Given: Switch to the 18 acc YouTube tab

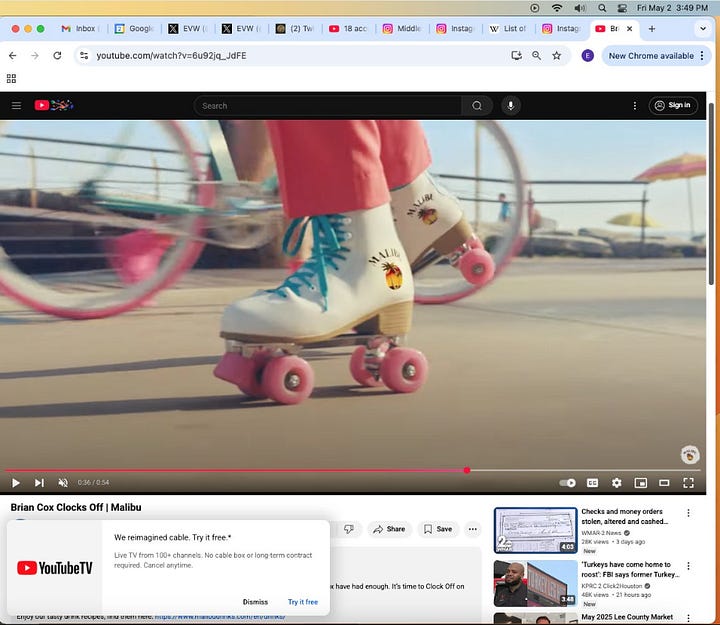Looking at the screenshot, I should [x=348, y=28].
